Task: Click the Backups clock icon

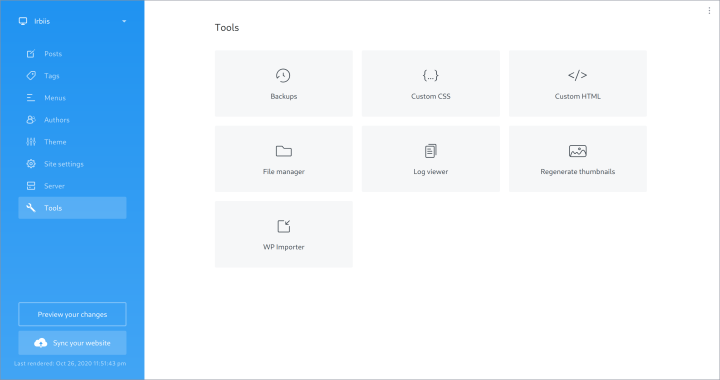Action: 283,75
